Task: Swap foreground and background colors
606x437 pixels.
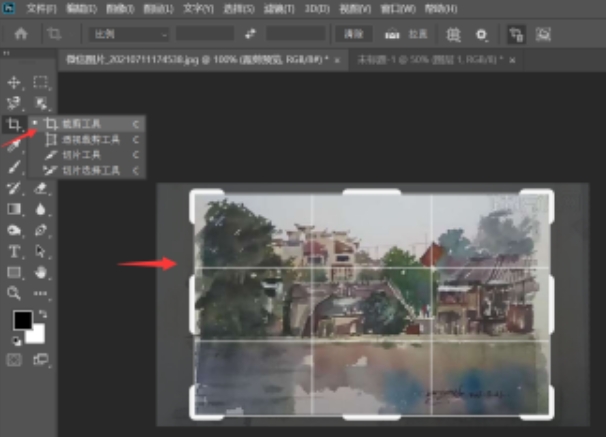Action: tap(43, 315)
